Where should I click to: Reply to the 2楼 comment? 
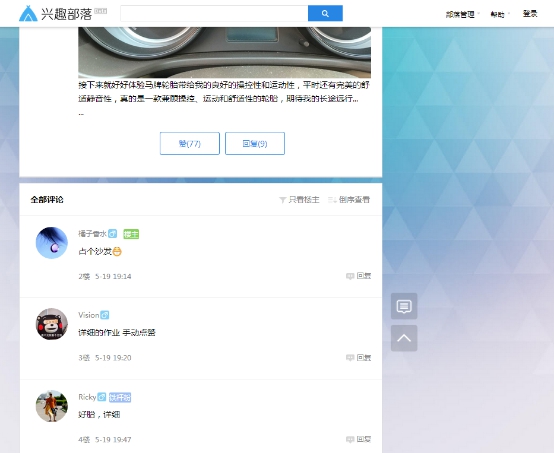pos(358,276)
